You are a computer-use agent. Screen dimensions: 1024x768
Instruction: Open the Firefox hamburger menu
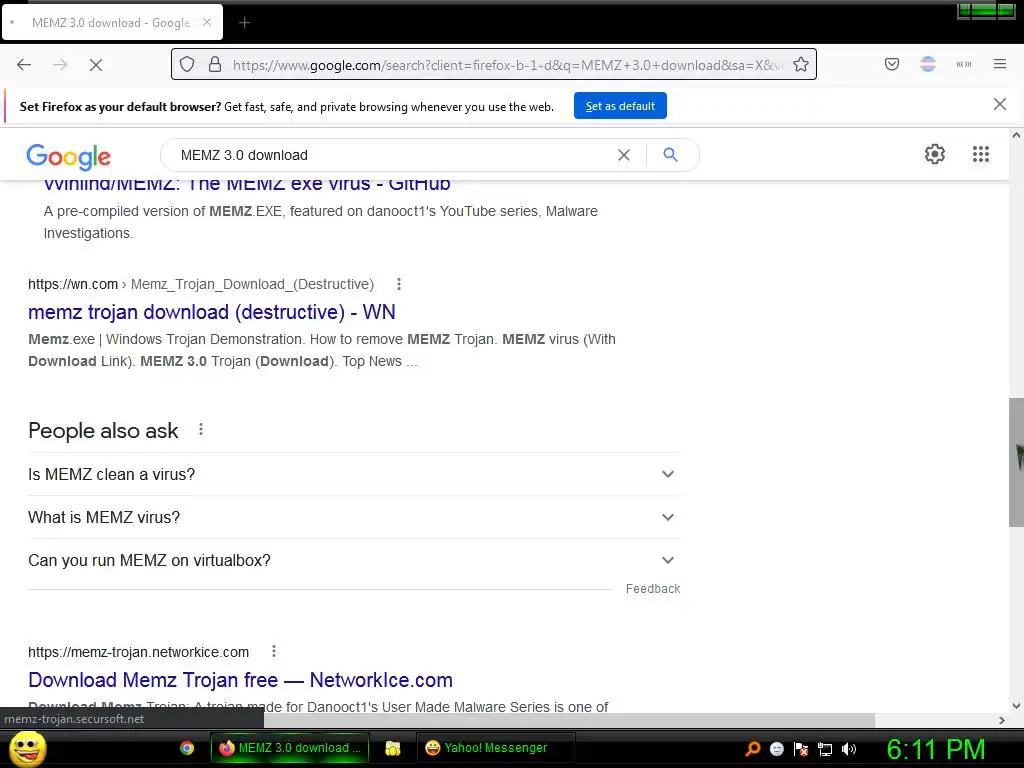tap(1000, 64)
